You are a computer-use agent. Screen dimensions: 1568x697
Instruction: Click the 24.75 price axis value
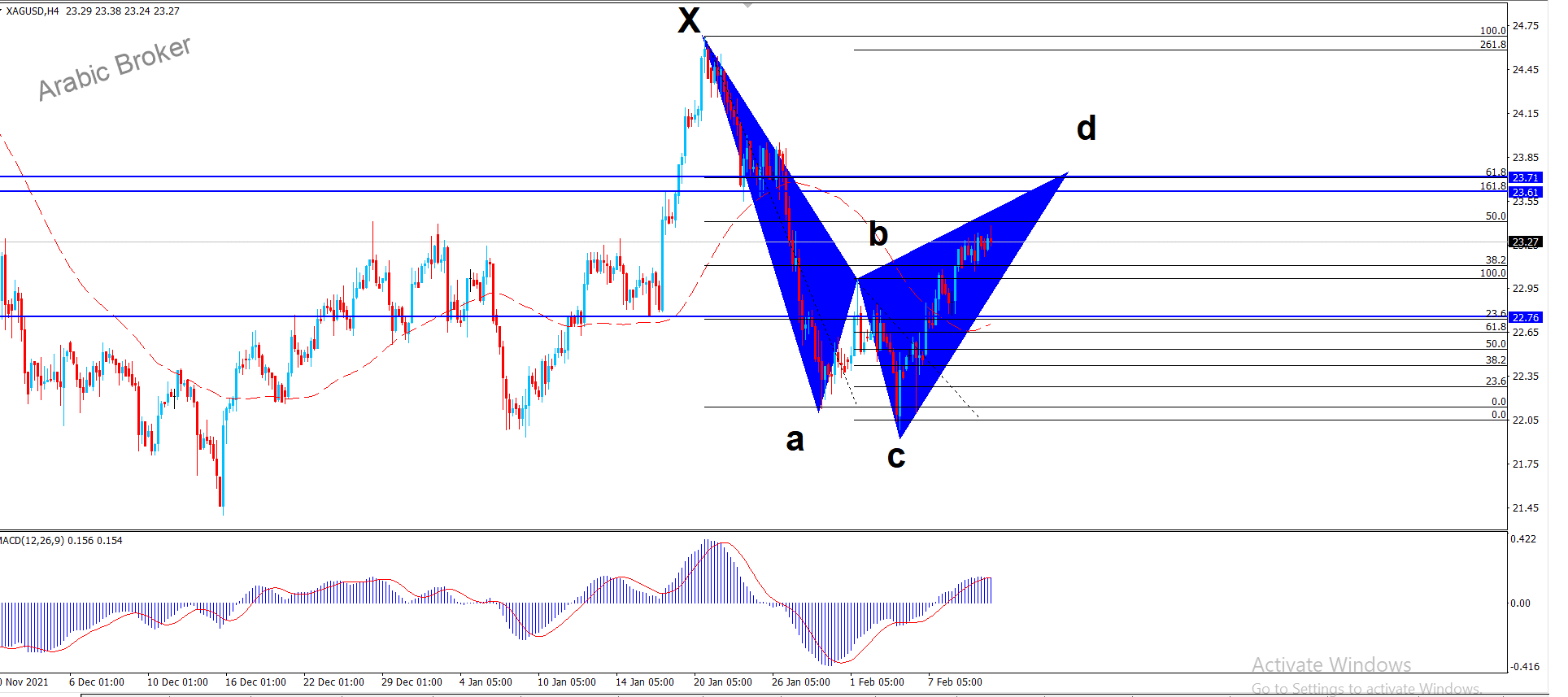pyautogui.click(x=1526, y=26)
